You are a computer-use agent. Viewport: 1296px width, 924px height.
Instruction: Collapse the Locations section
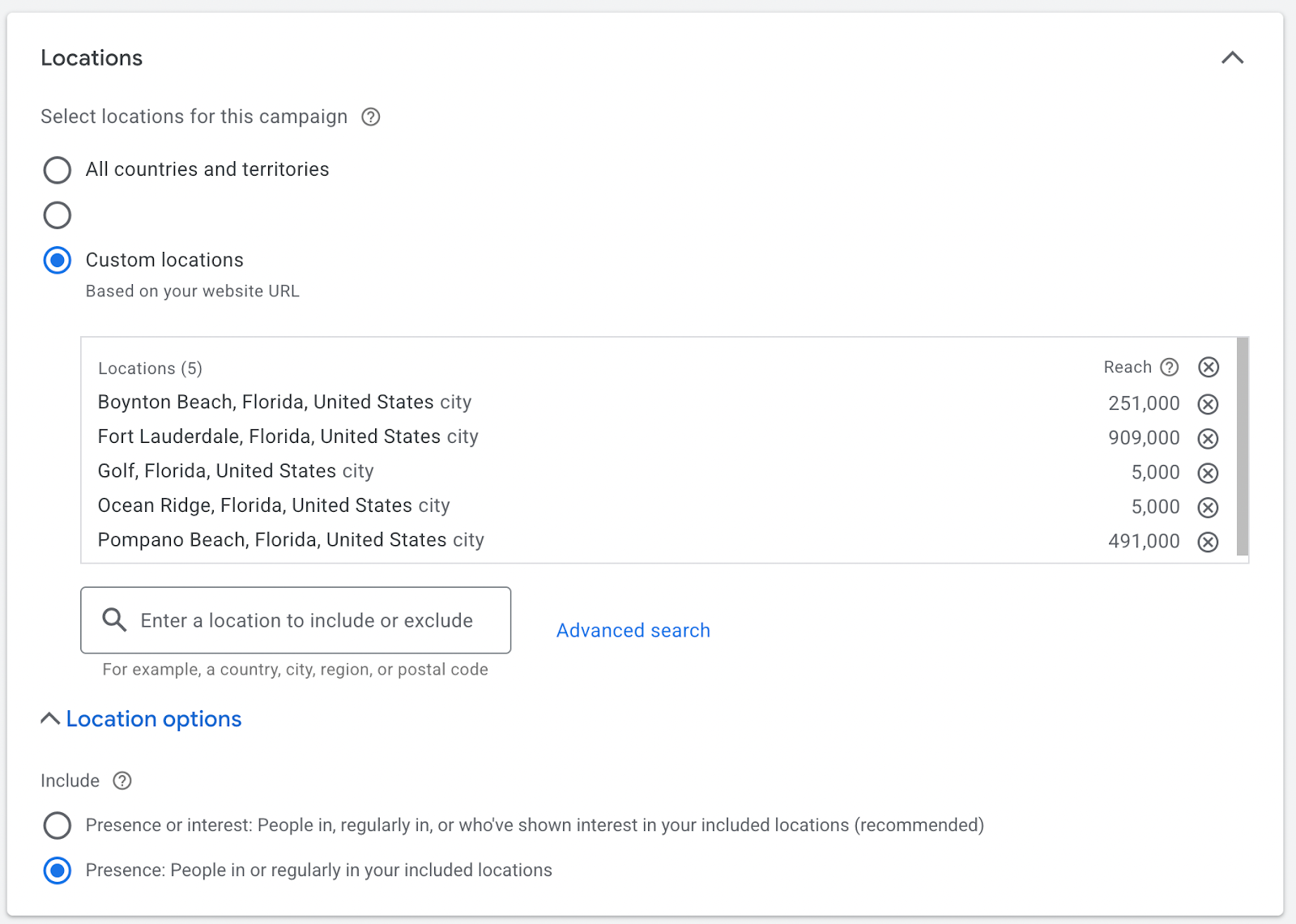point(1232,57)
